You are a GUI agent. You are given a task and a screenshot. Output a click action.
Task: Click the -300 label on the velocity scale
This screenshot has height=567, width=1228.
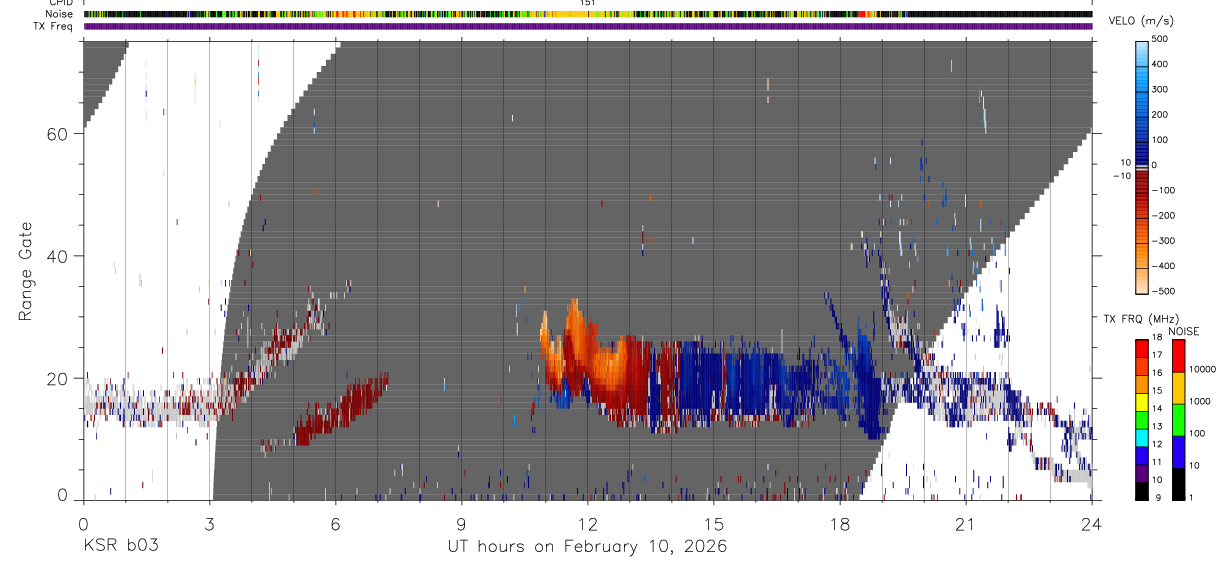(x=1163, y=241)
